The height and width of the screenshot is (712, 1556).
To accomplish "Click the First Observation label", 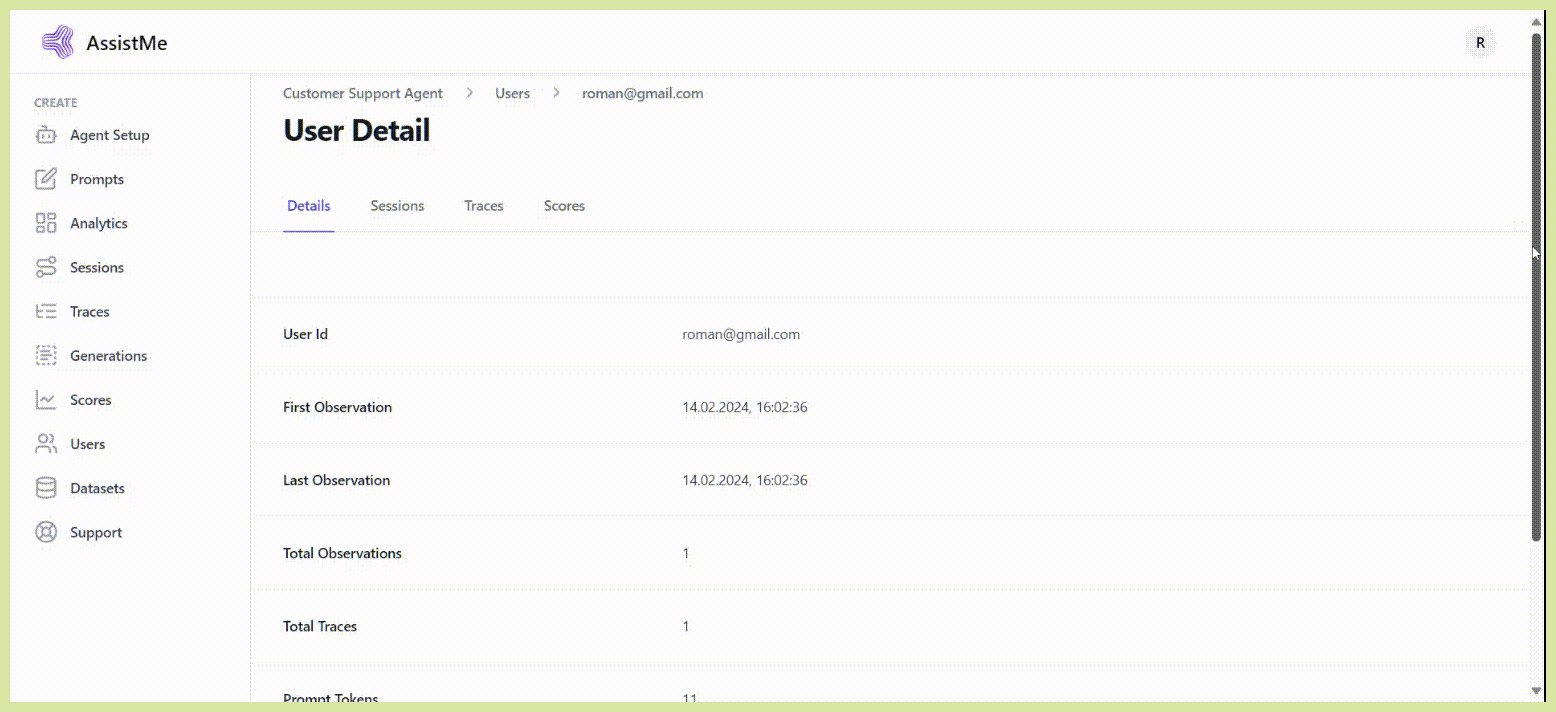I will pos(337,407).
